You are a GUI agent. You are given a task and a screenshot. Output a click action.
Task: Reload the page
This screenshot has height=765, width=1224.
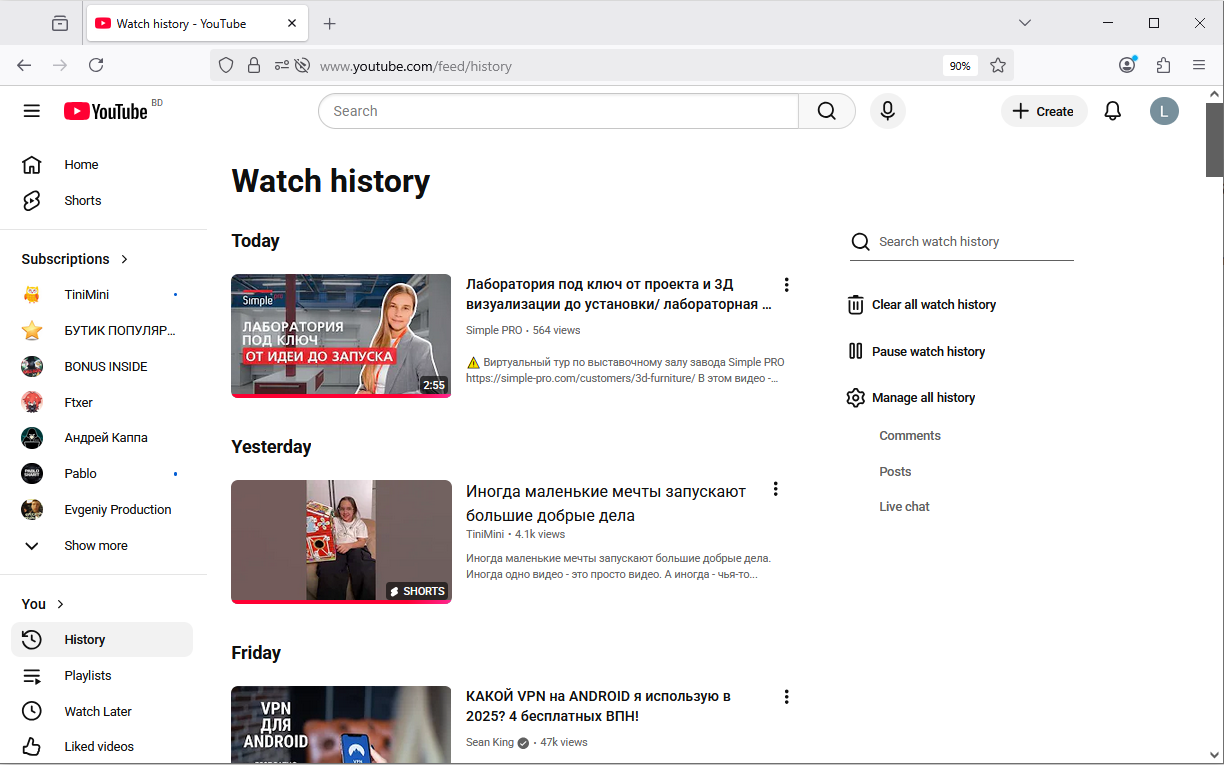tap(96, 65)
